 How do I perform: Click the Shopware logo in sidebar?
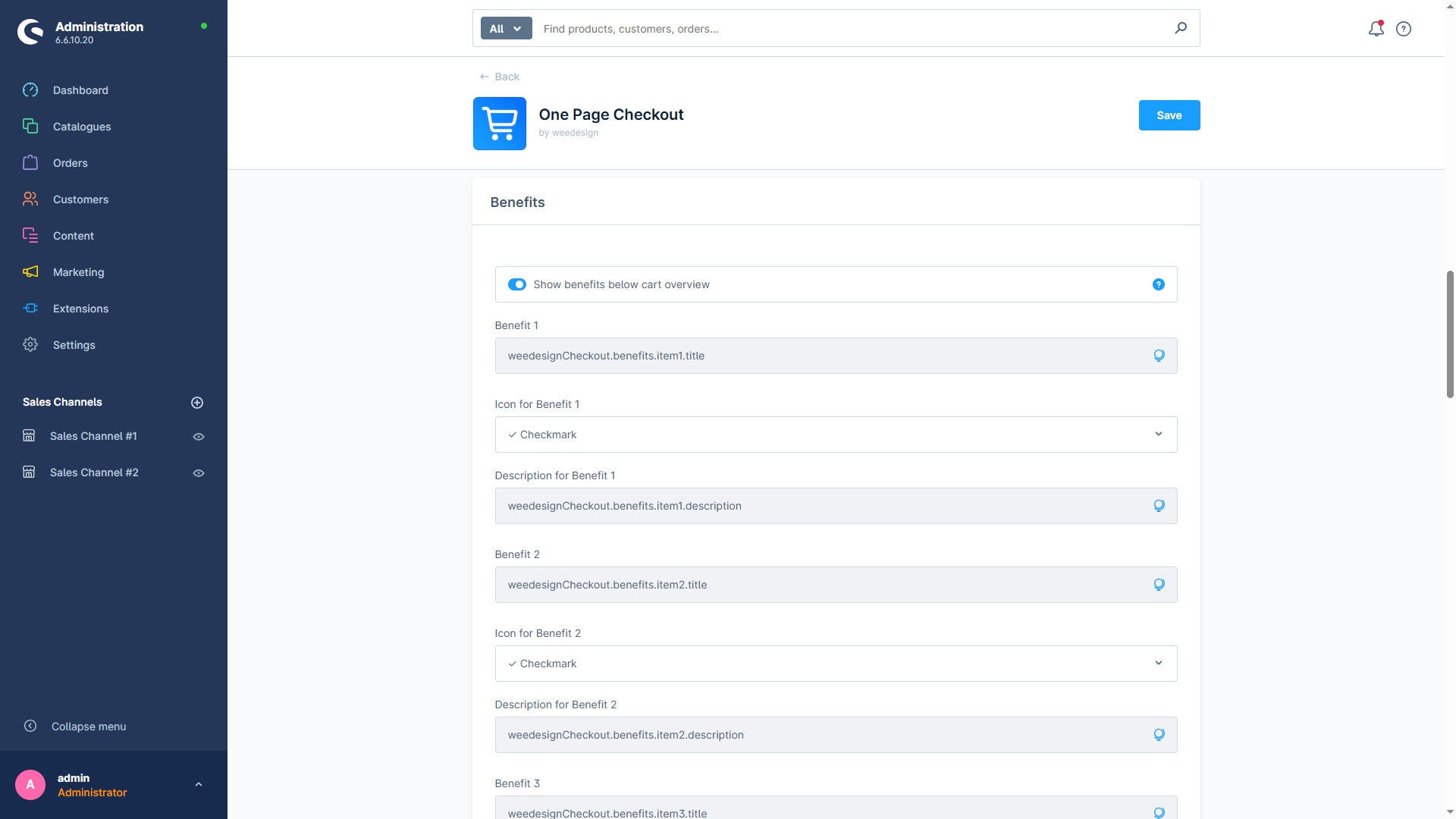click(31, 31)
